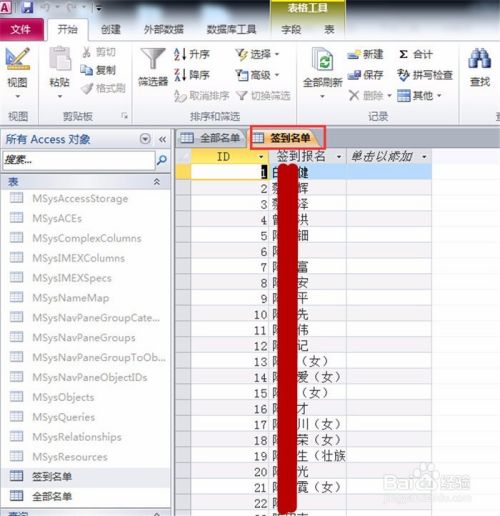Open the 字段 table tools tab
This screenshot has width=500, height=516.
point(291,30)
